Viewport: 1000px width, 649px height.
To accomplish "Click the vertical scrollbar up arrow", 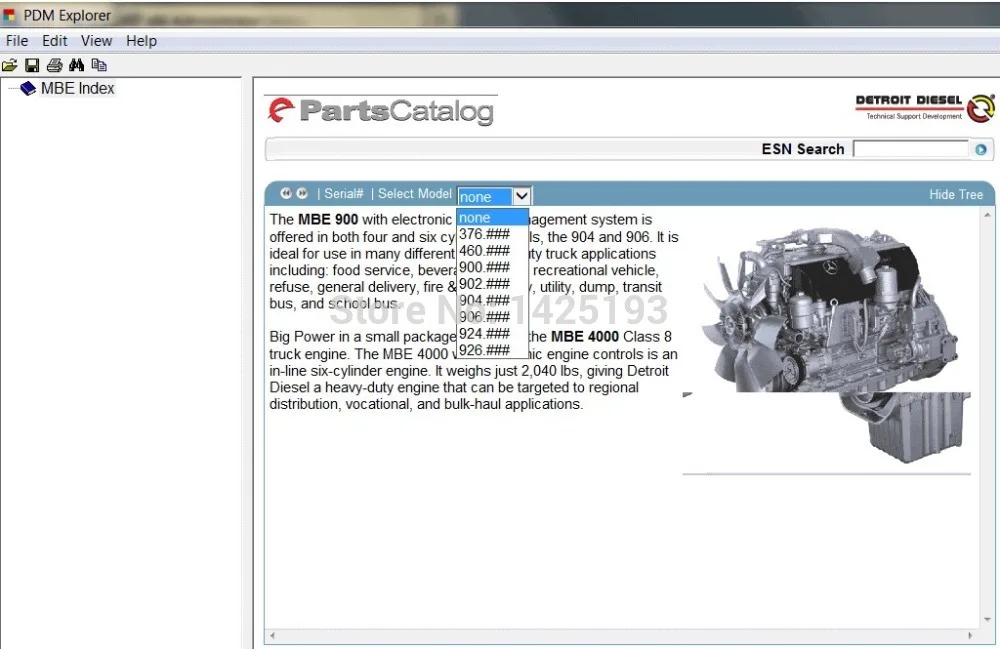I will coord(987,215).
